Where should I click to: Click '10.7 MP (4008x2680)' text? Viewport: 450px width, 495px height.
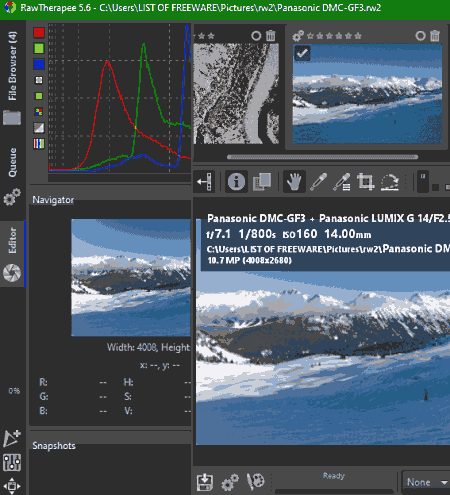click(x=249, y=260)
